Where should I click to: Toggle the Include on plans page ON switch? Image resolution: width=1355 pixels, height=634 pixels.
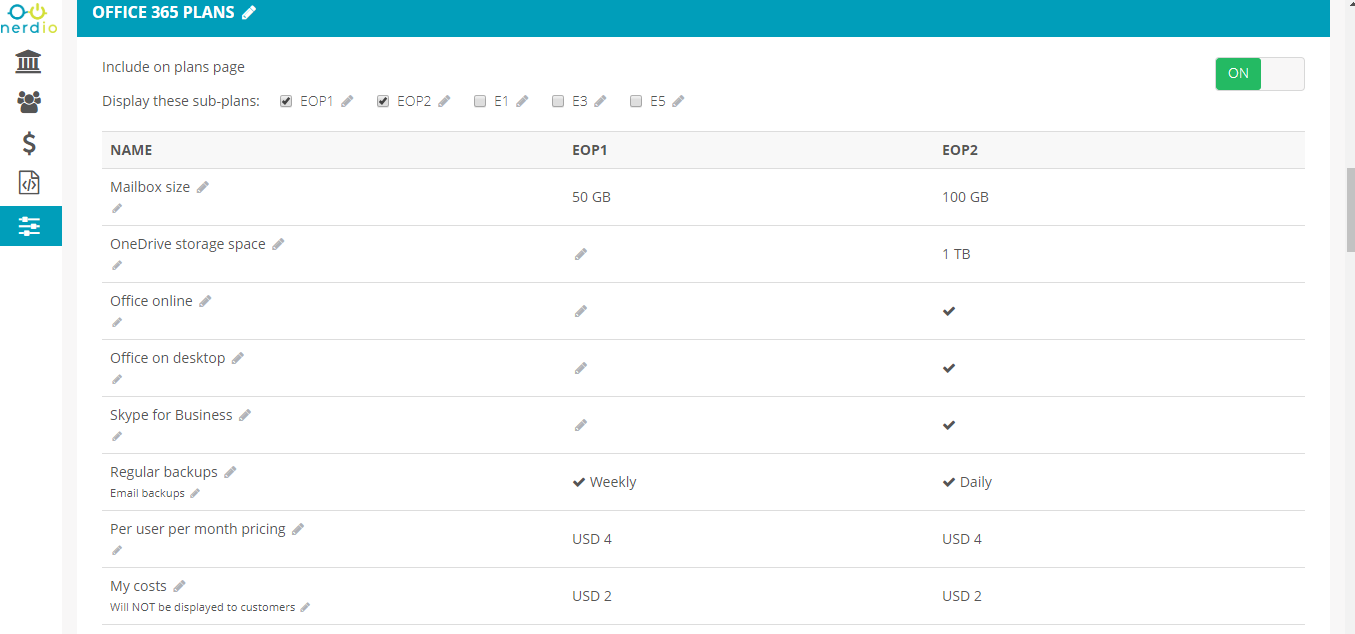point(1260,73)
